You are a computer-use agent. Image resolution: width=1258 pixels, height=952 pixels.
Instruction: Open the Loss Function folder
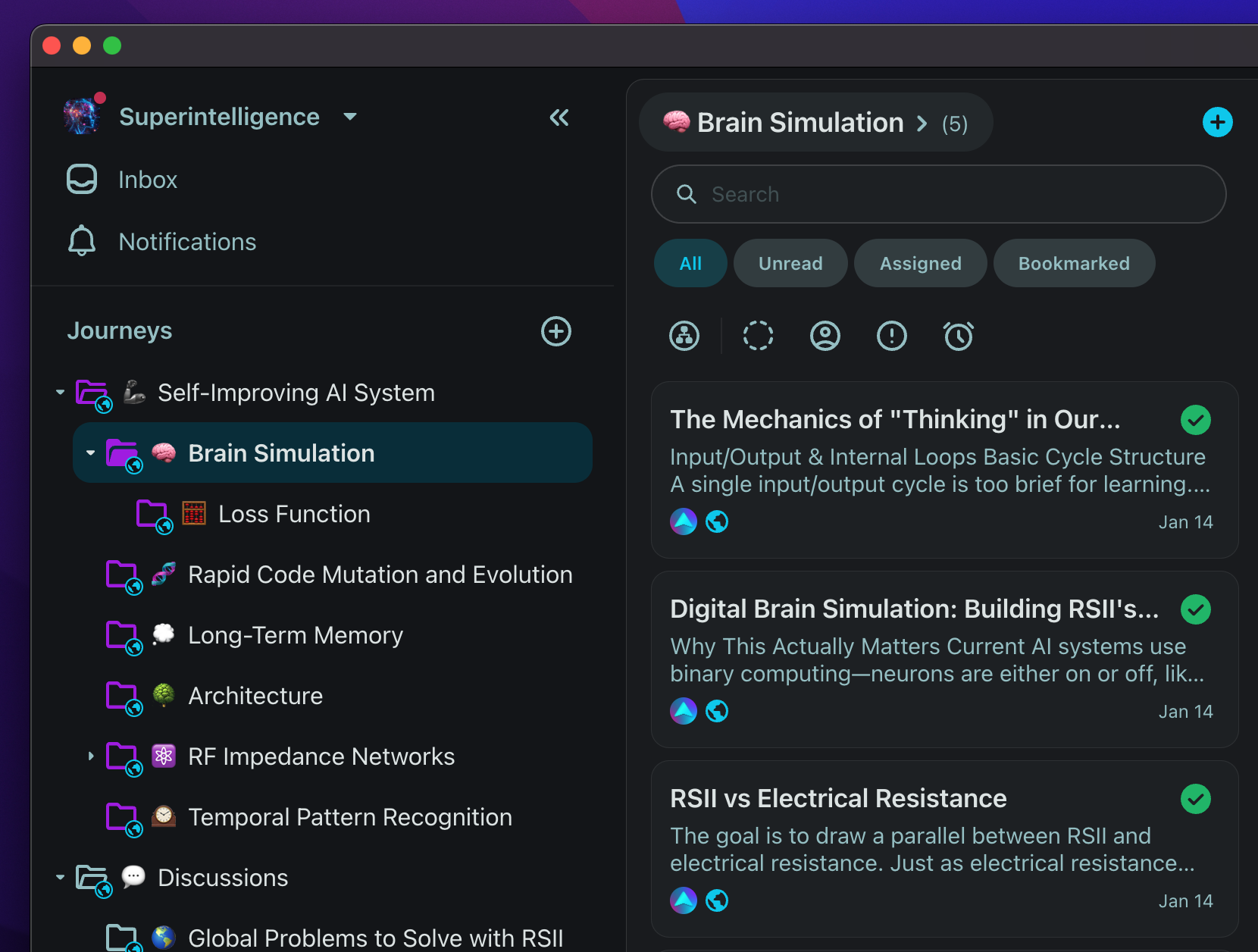click(294, 514)
